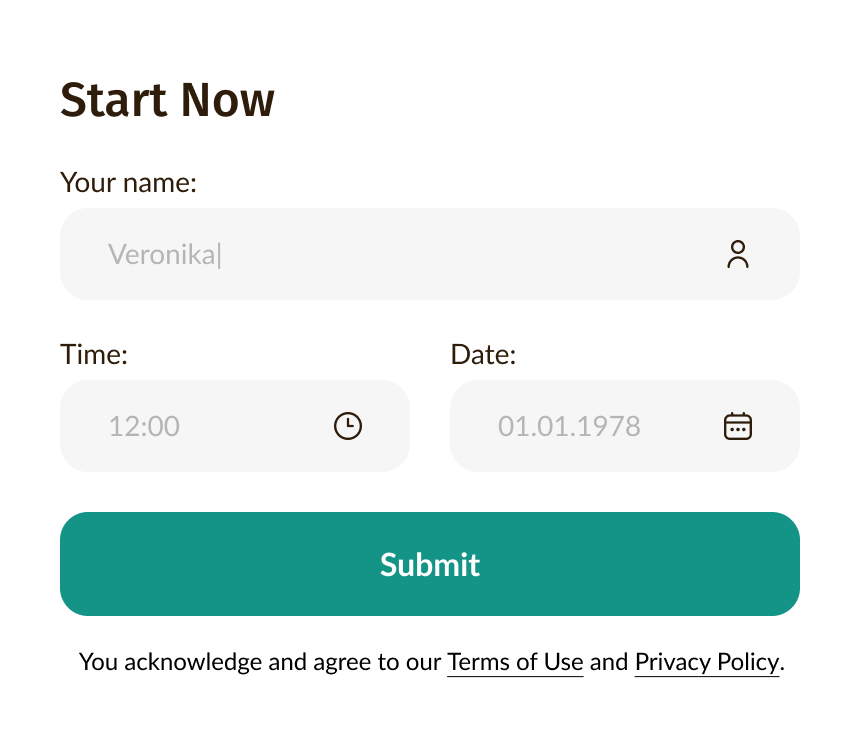Place cursor after Veronika text caret
Screen dimensions: 860x744
(x=219, y=255)
